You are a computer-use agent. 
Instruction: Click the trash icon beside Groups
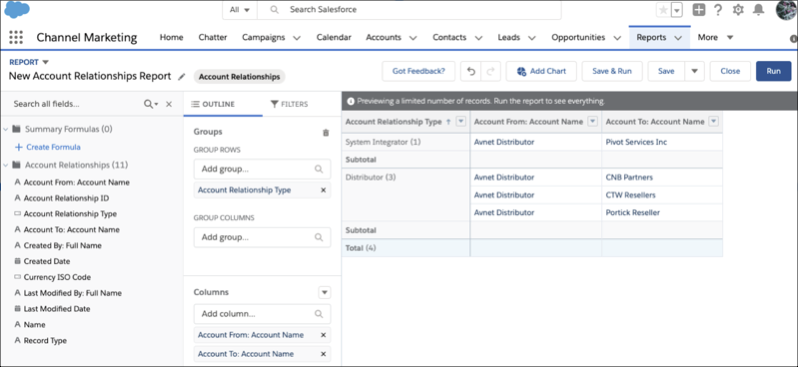[326, 132]
